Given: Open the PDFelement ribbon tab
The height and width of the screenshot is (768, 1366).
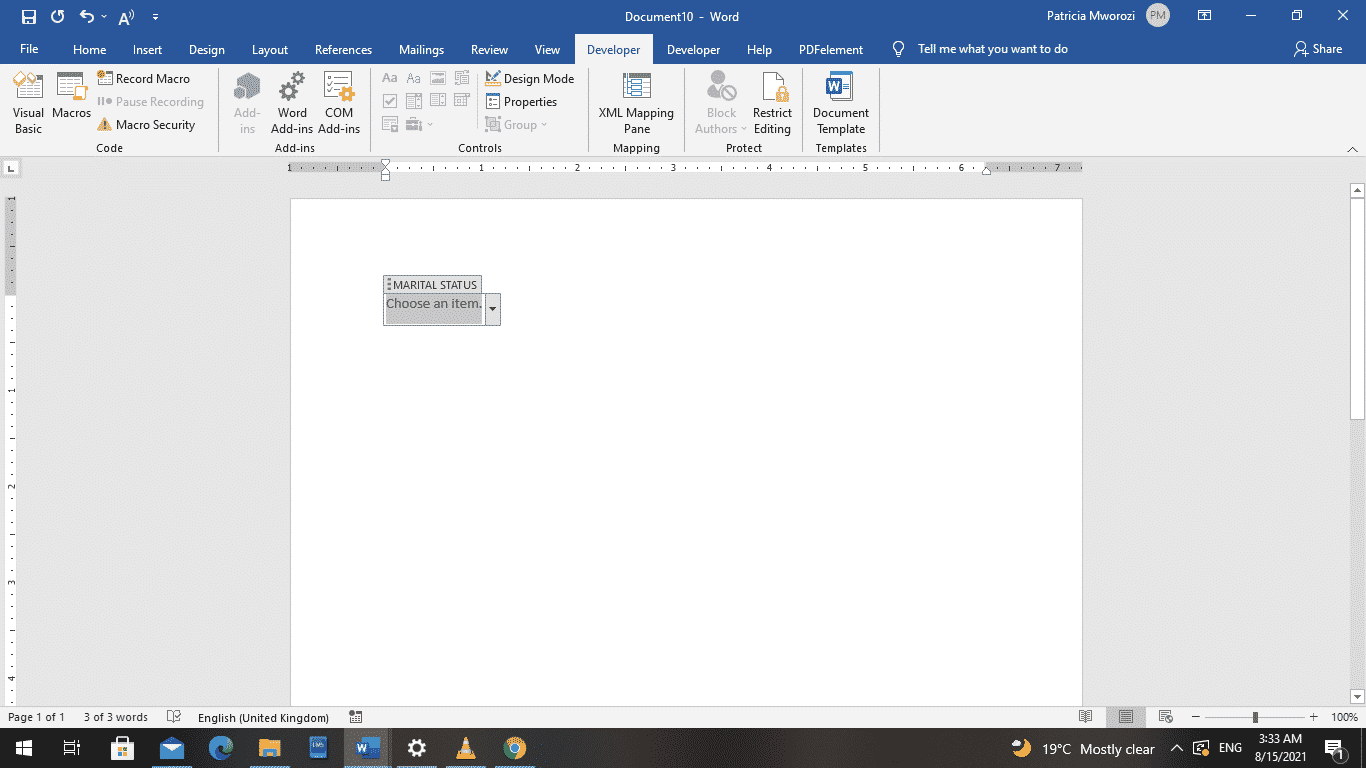Looking at the screenshot, I should [x=830, y=49].
